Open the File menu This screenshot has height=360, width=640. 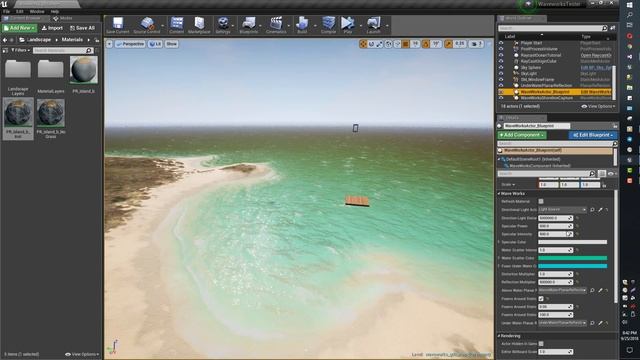[6, 11]
